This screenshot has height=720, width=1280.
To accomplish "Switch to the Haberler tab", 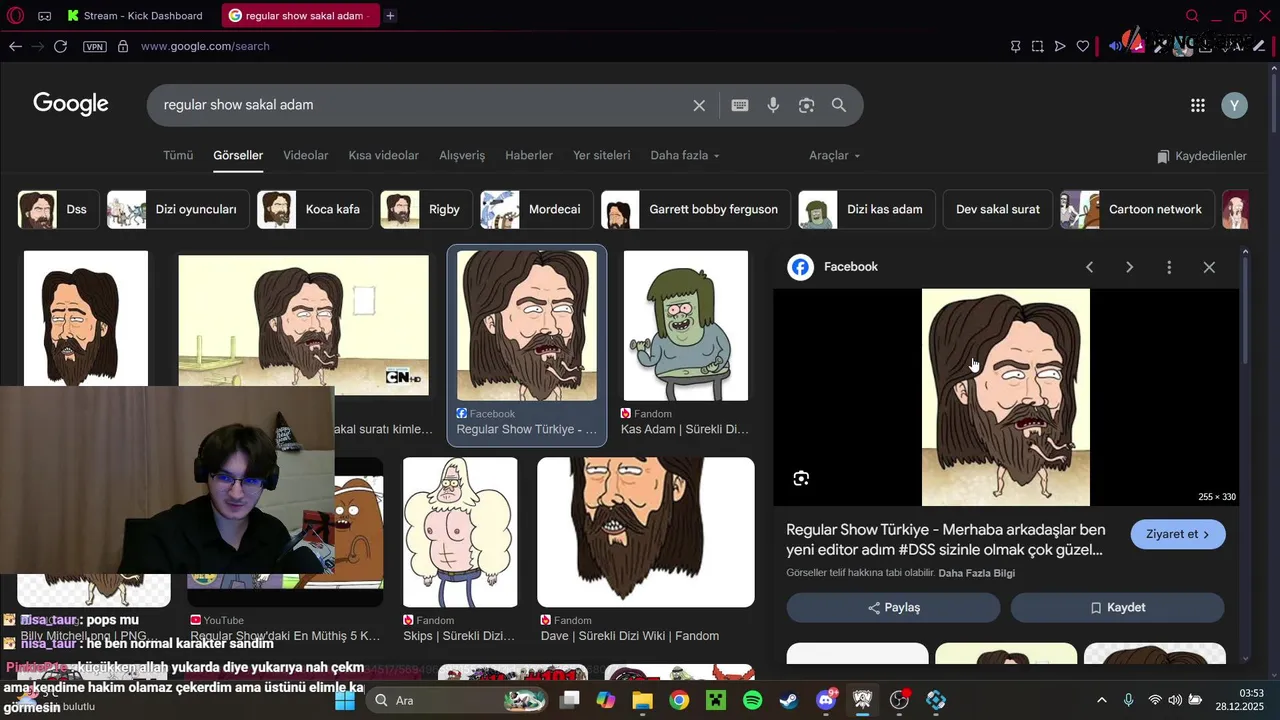I will point(529,155).
